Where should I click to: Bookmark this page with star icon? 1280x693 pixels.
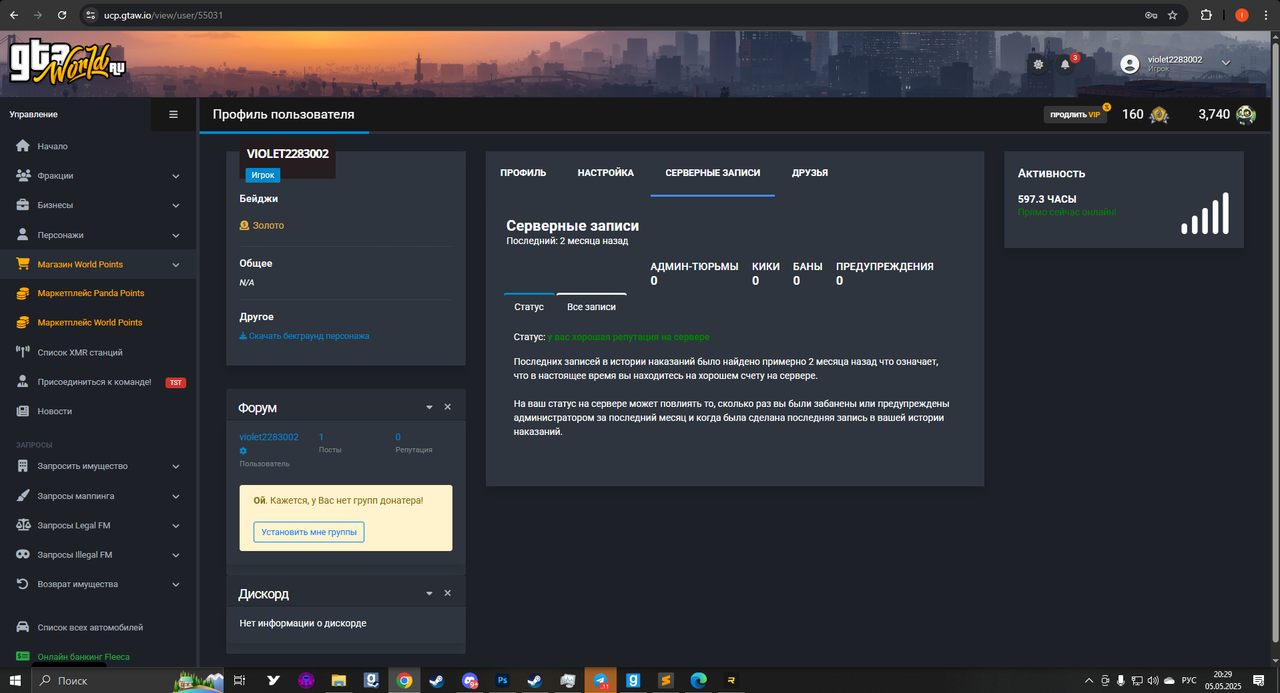(1172, 15)
